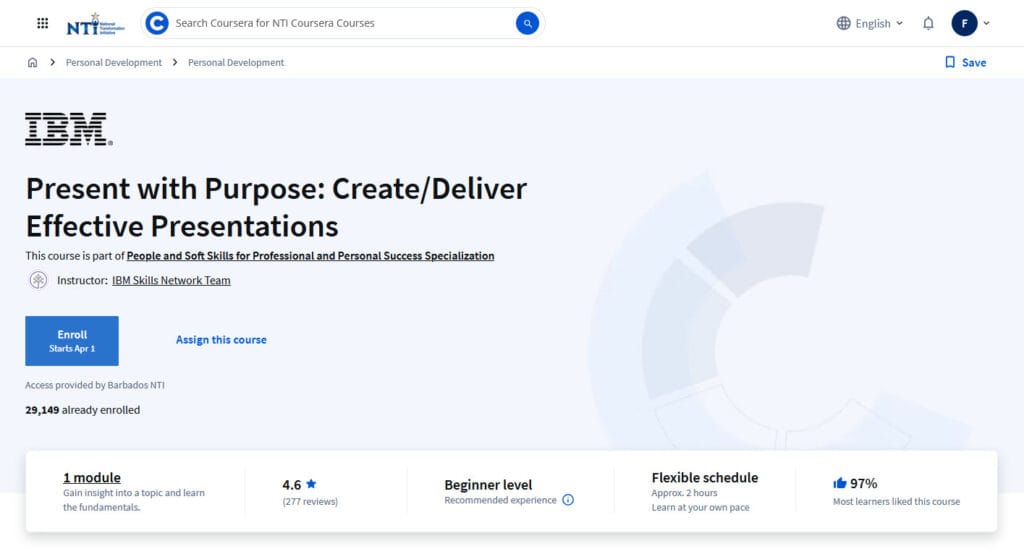The image size is (1024, 554).
Task: Click the instructor avatar icon
Action: point(38,280)
